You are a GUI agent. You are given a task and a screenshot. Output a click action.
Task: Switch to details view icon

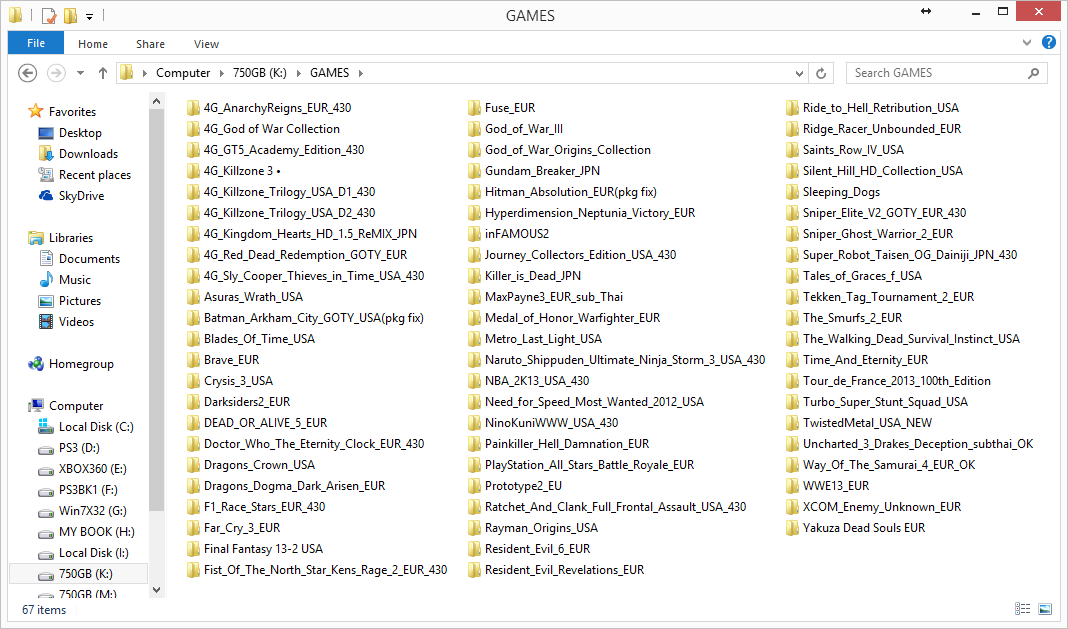pos(1022,609)
